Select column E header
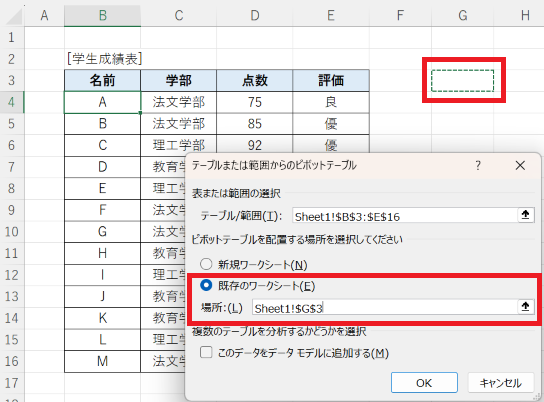 coord(331,16)
